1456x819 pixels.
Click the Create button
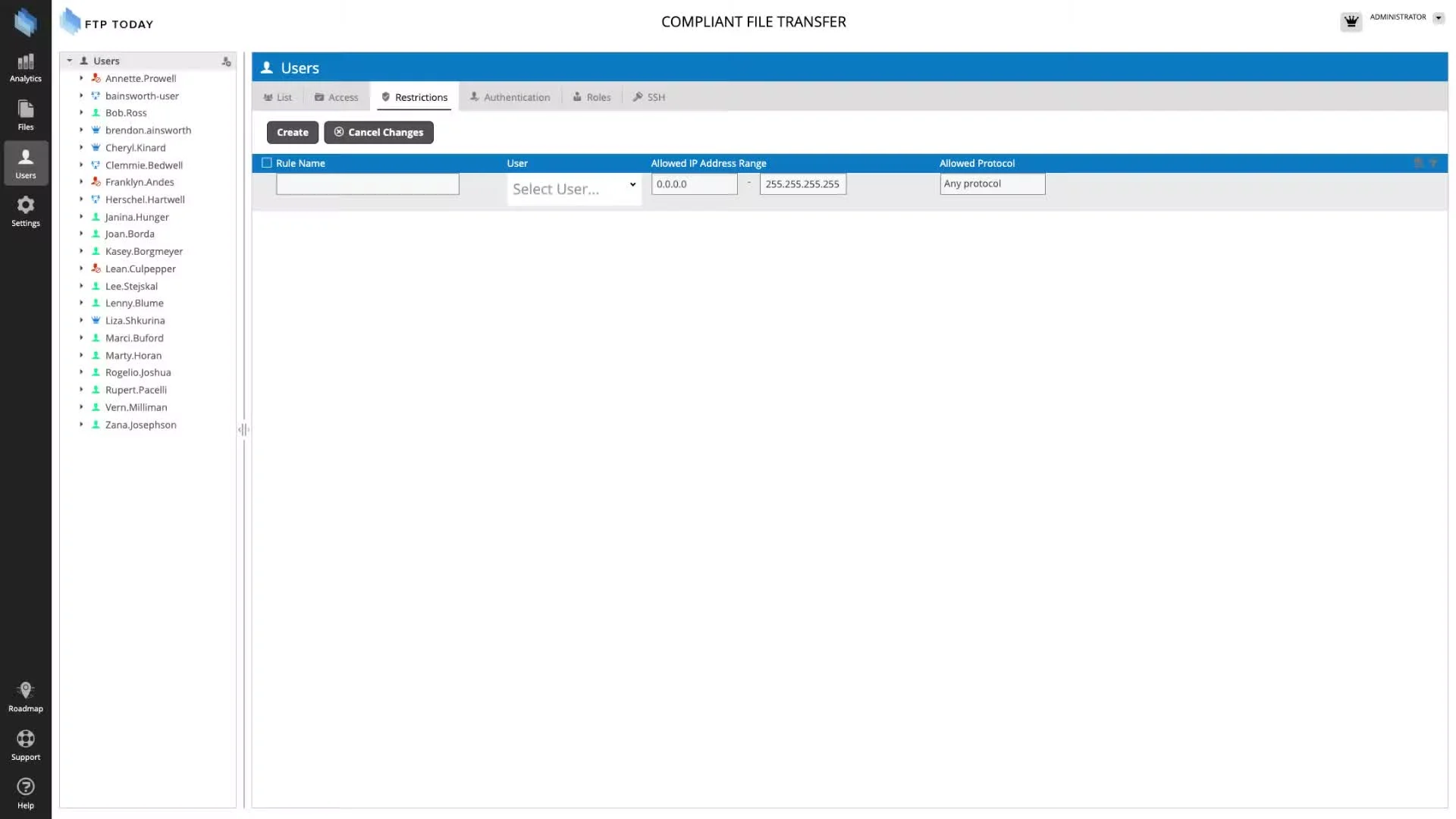(x=292, y=132)
